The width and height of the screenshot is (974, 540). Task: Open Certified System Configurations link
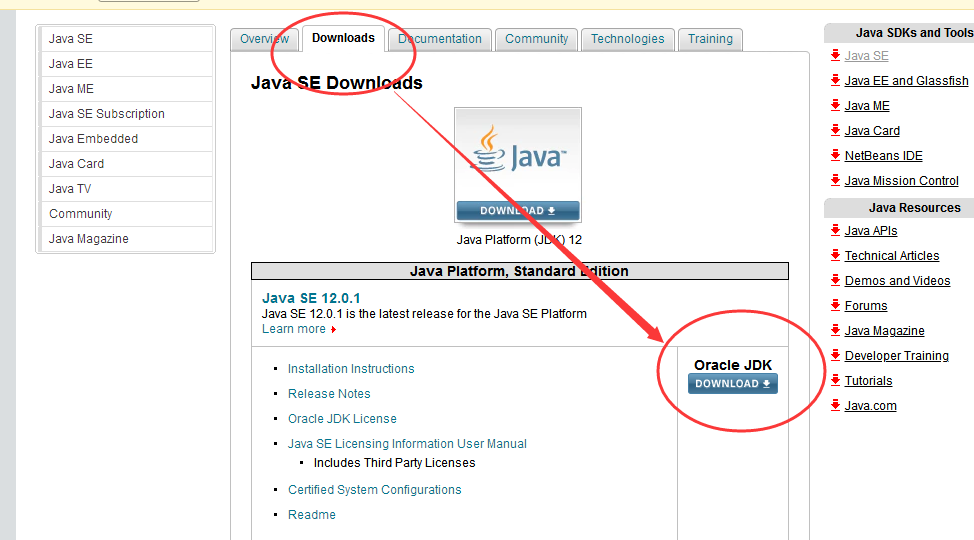375,490
